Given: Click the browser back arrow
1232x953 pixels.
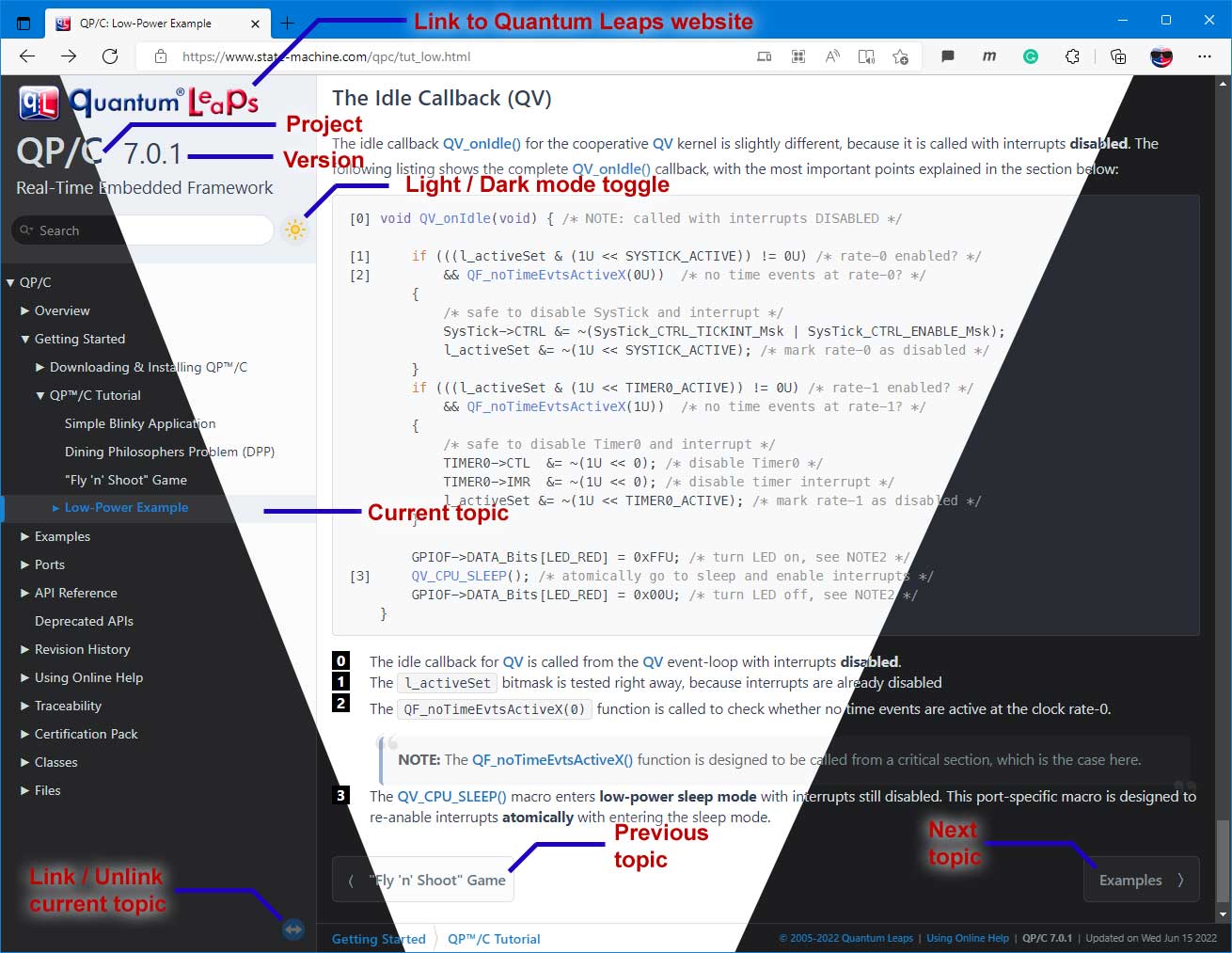Looking at the screenshot, I should 27,56.
